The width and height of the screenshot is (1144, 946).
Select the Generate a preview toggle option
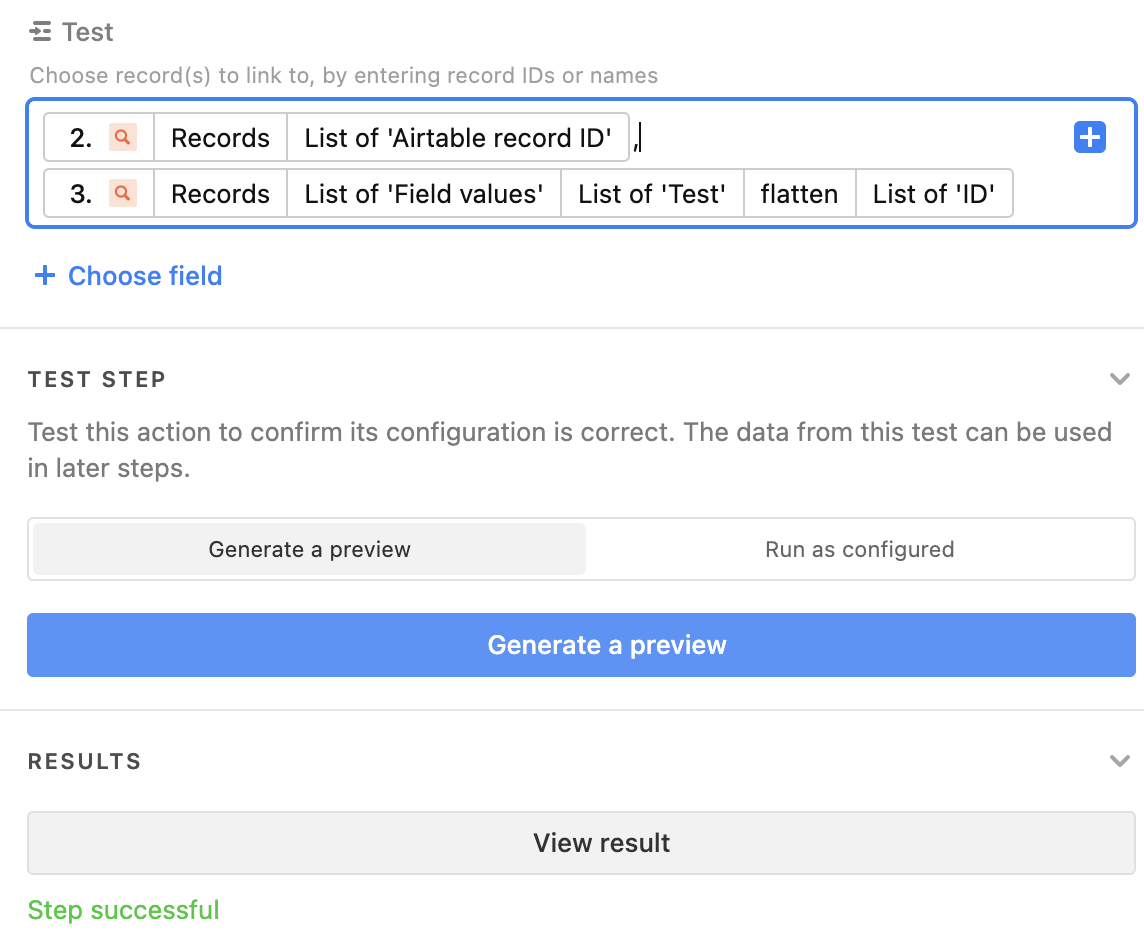click(x=309, y=549)
